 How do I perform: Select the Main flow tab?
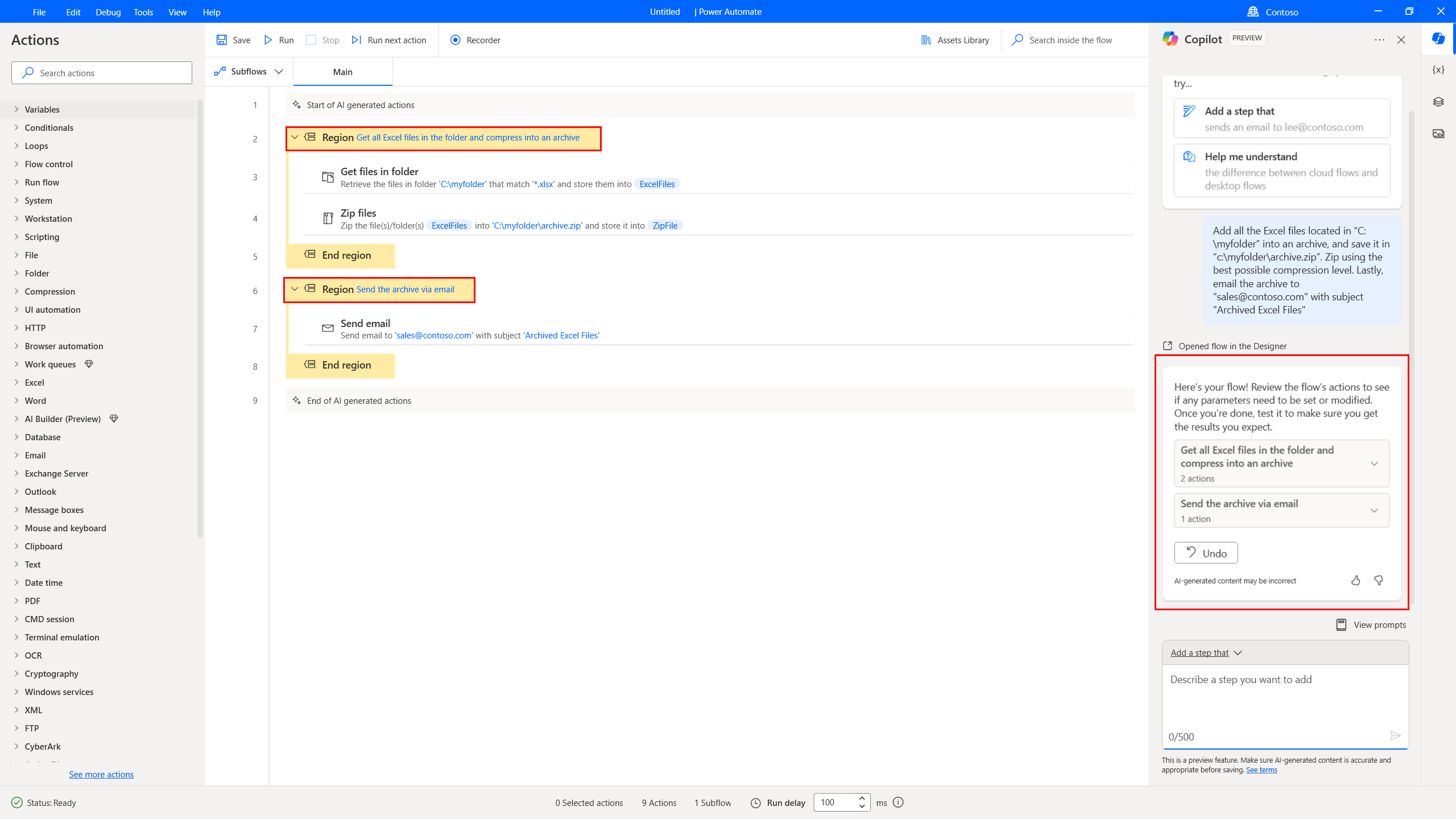pyautogui.click(x=343, y=71)
